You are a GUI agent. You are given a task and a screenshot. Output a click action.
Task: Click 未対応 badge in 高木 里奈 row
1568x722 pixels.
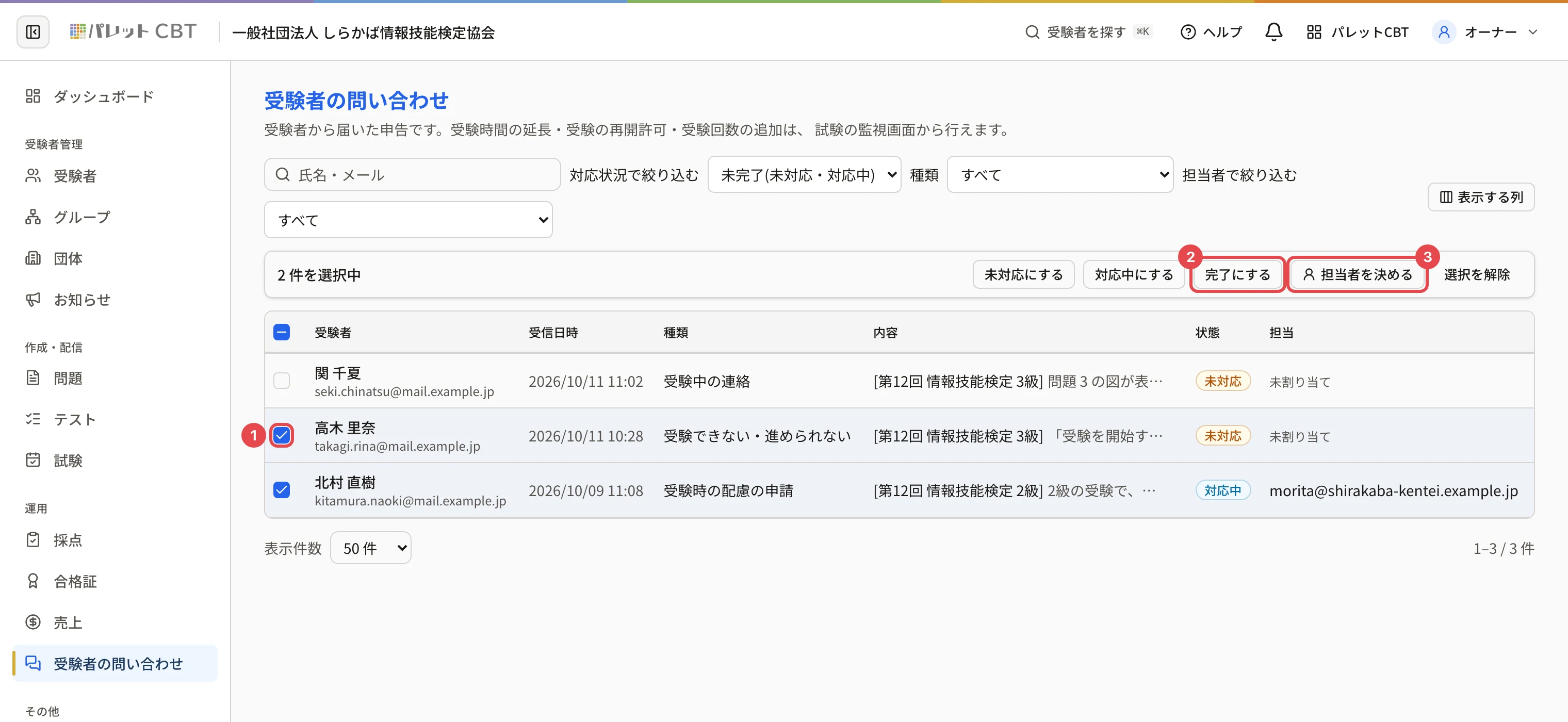pyautogui.click(x=1222, y=436)
